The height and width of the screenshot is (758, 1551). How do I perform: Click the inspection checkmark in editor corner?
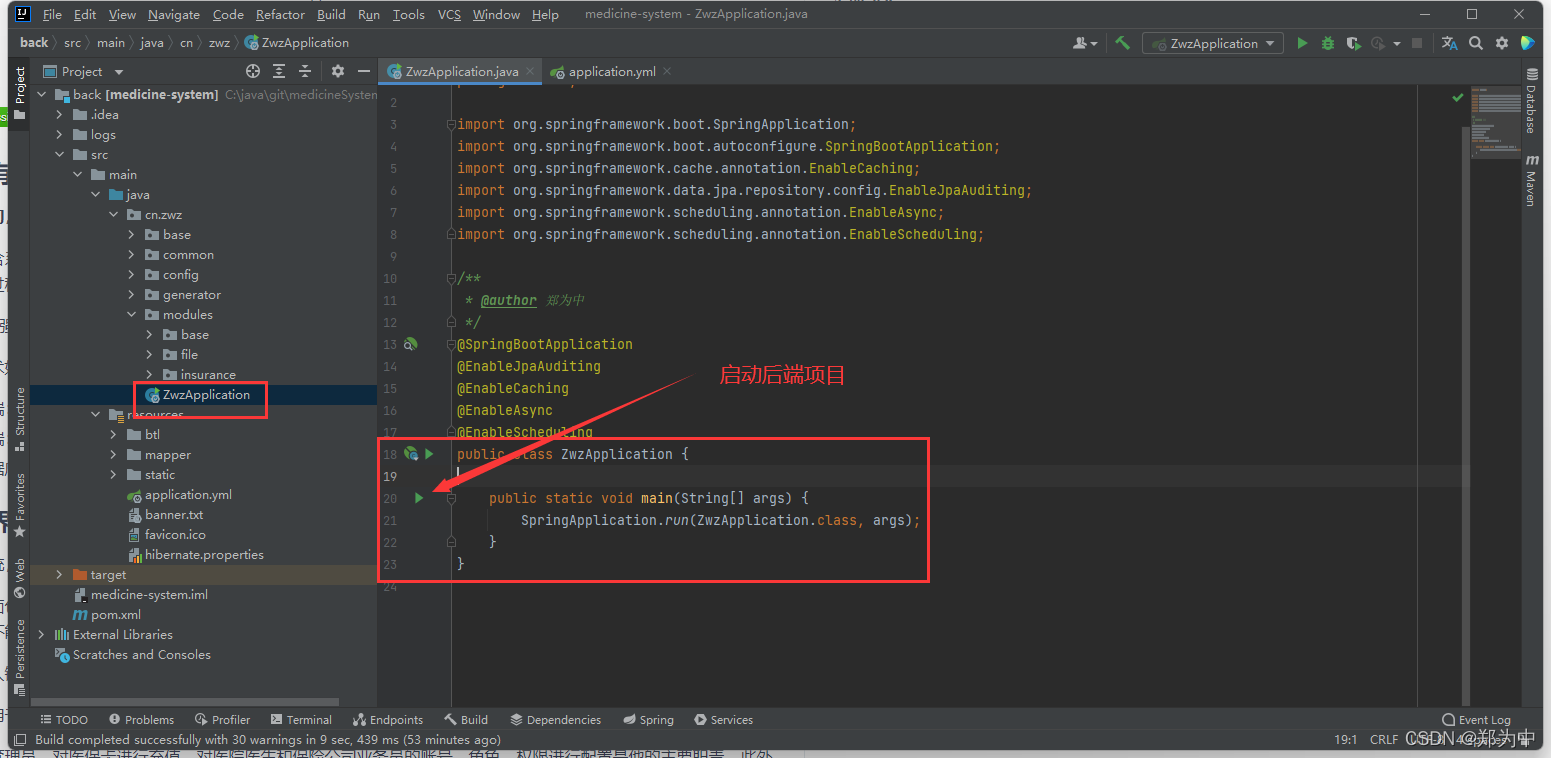[x=1457, y=98]
